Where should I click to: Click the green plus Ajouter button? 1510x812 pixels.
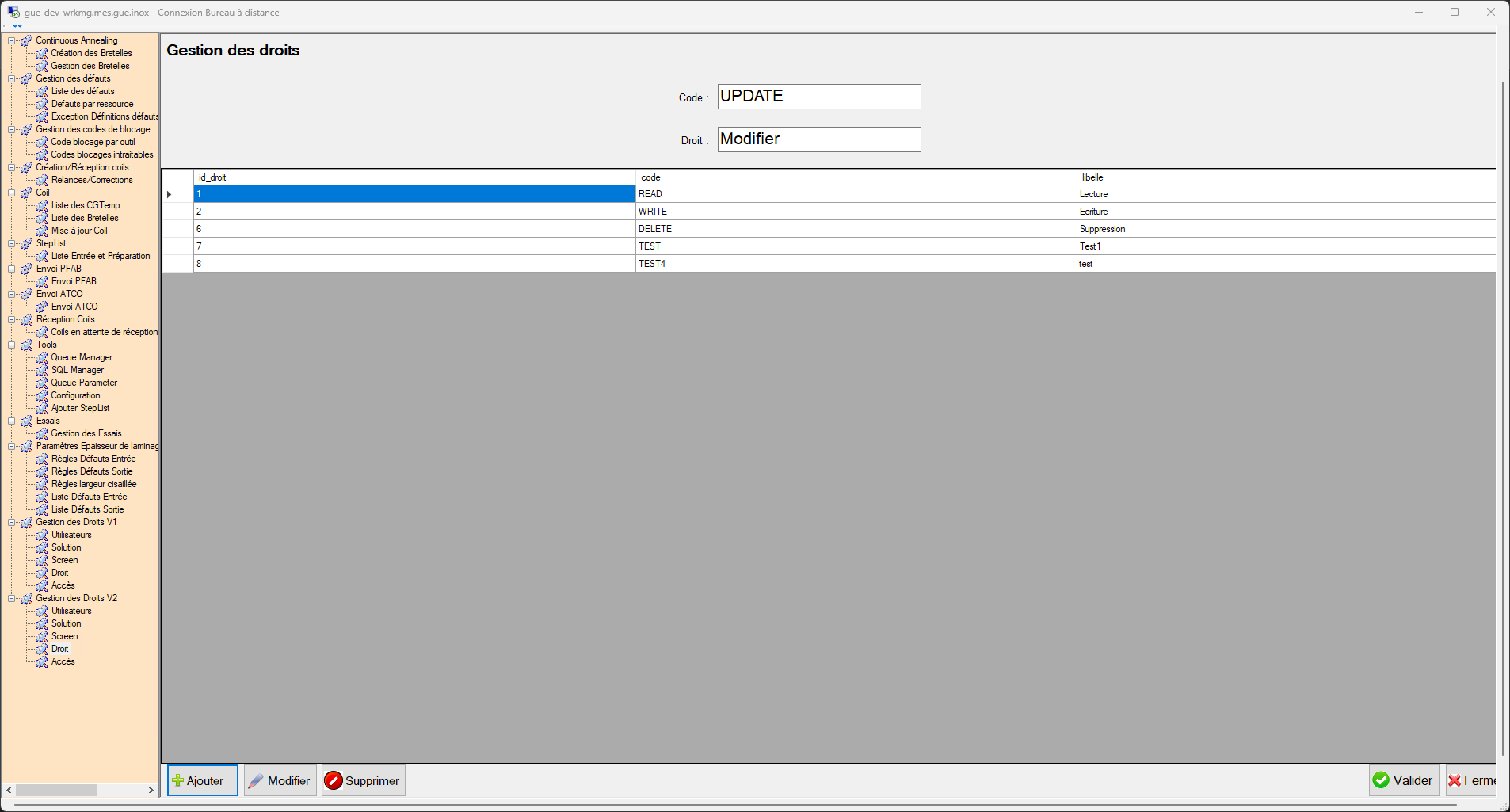202,780
